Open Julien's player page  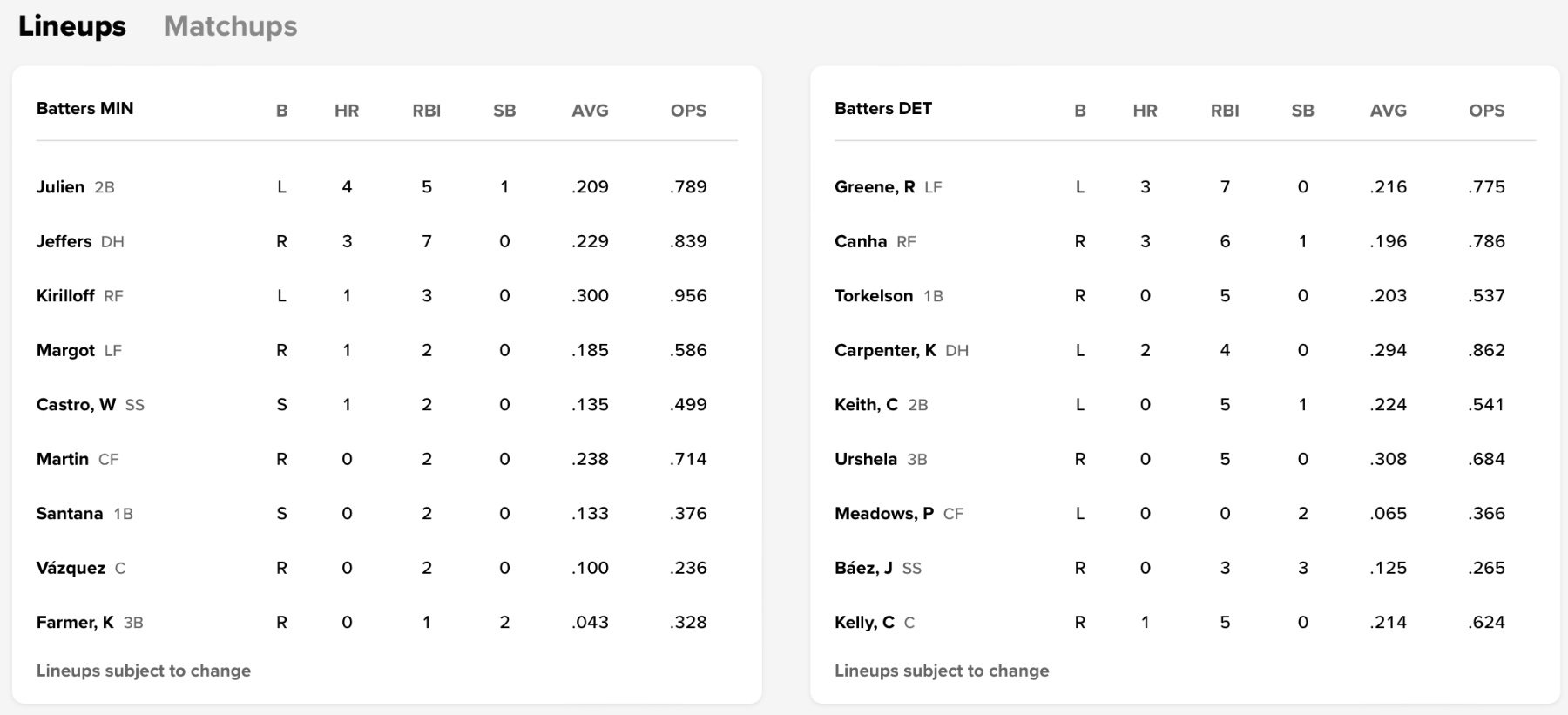point(60,187)
